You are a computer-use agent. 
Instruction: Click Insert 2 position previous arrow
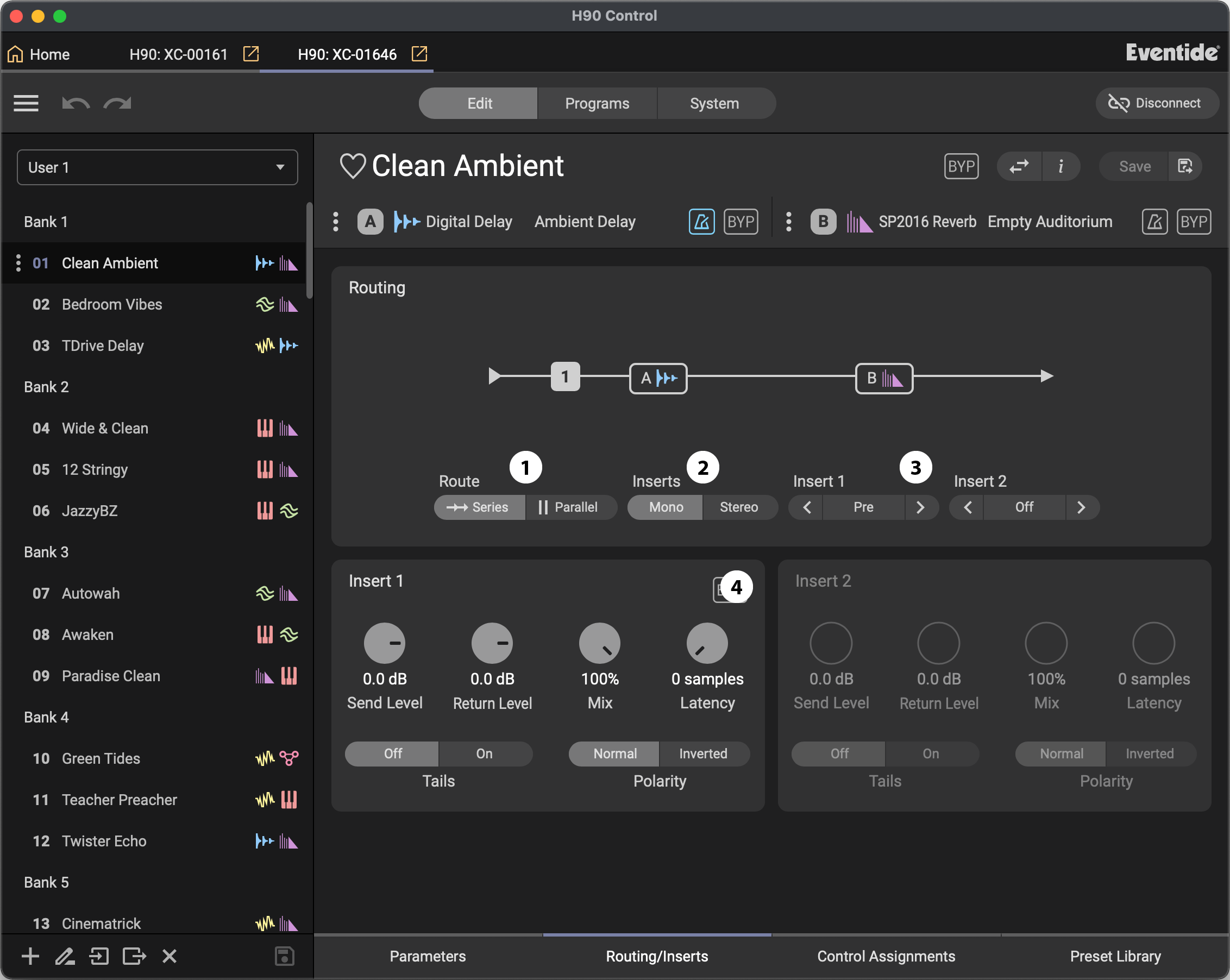pos(967,507)
